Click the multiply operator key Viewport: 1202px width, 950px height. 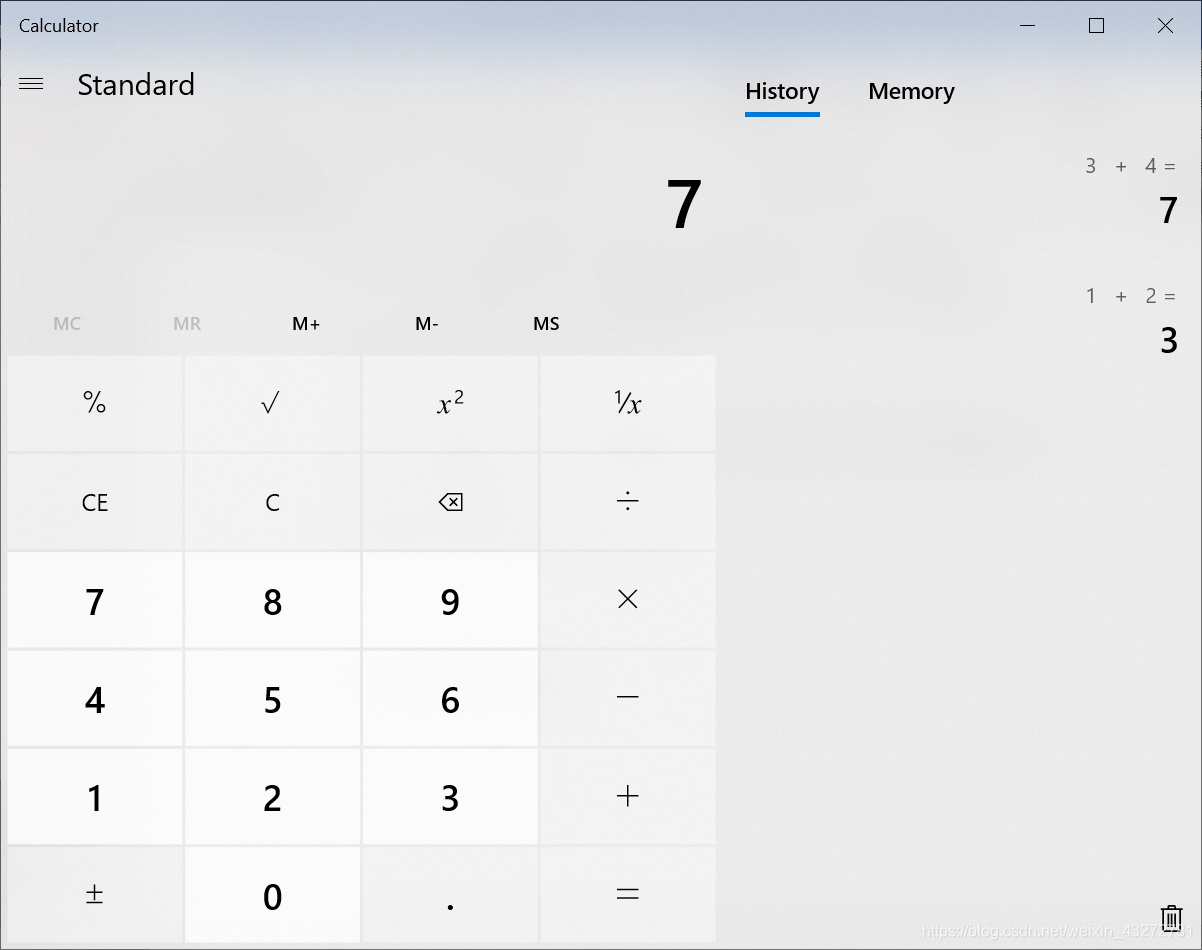[628, 599]
